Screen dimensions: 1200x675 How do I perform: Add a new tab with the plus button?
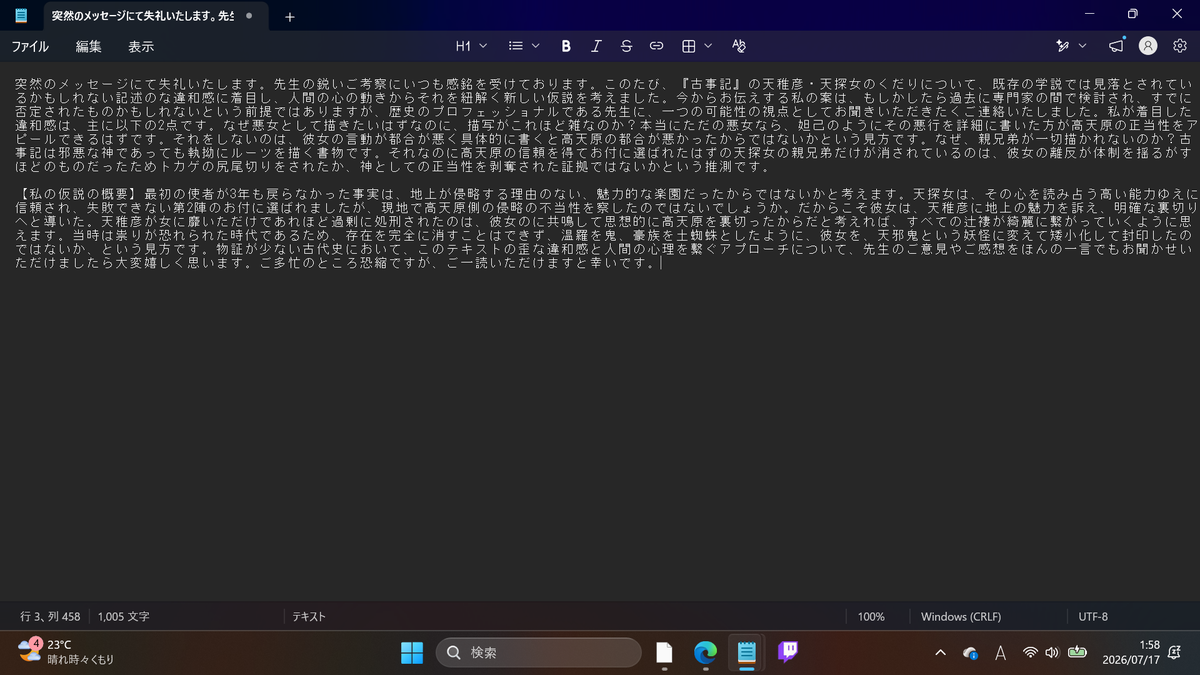pyautogui.click(x=289, y=16)
